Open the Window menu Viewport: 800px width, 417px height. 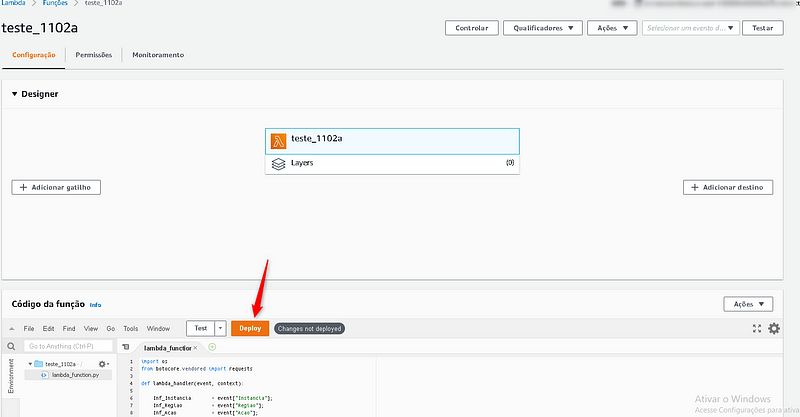(158, 329)
